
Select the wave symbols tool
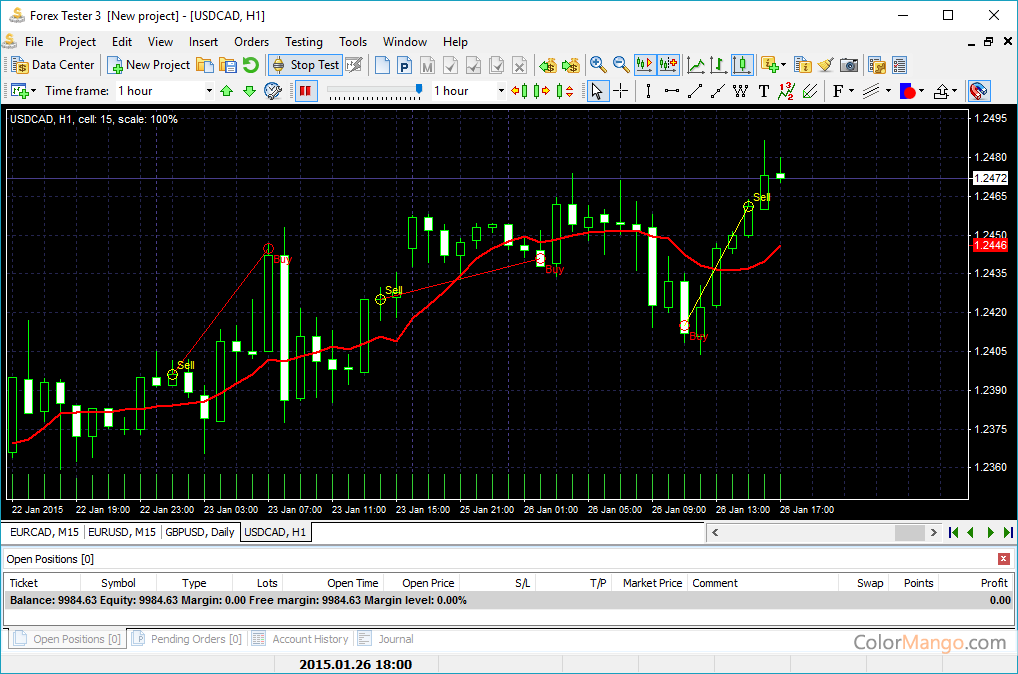pos(786,91)
